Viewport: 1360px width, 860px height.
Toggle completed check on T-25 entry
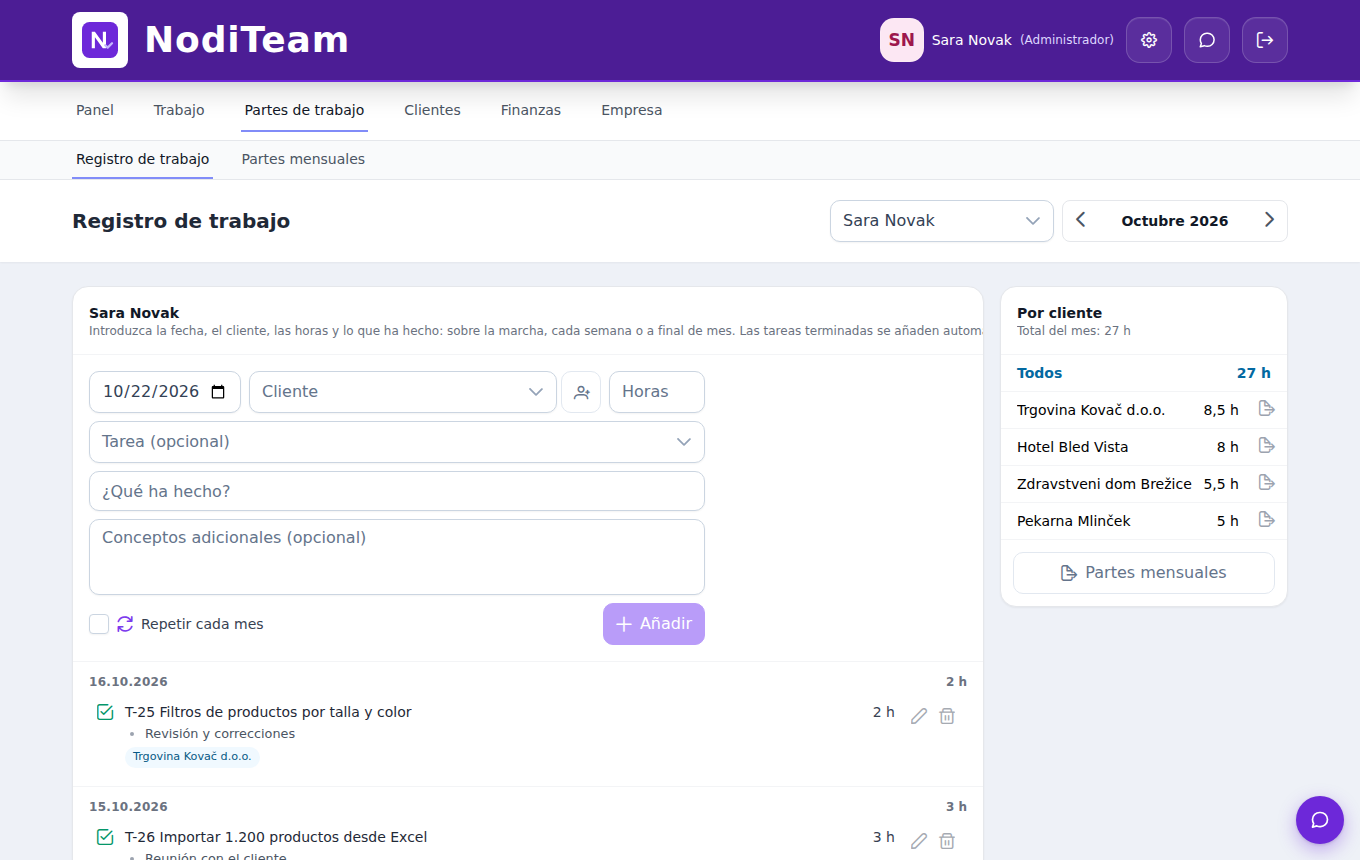(x=105, y=712)
